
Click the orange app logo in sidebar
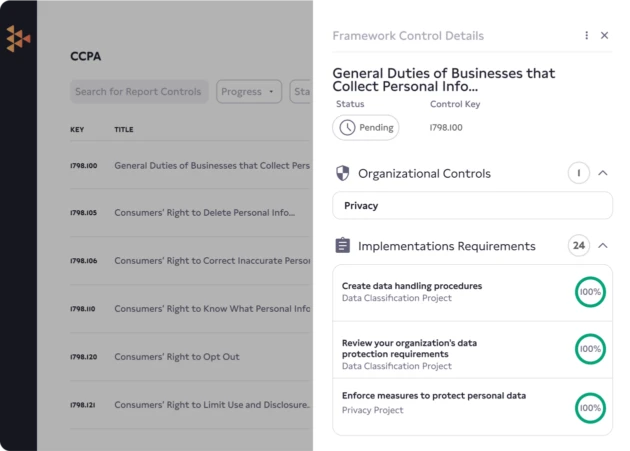click(18, 39)
